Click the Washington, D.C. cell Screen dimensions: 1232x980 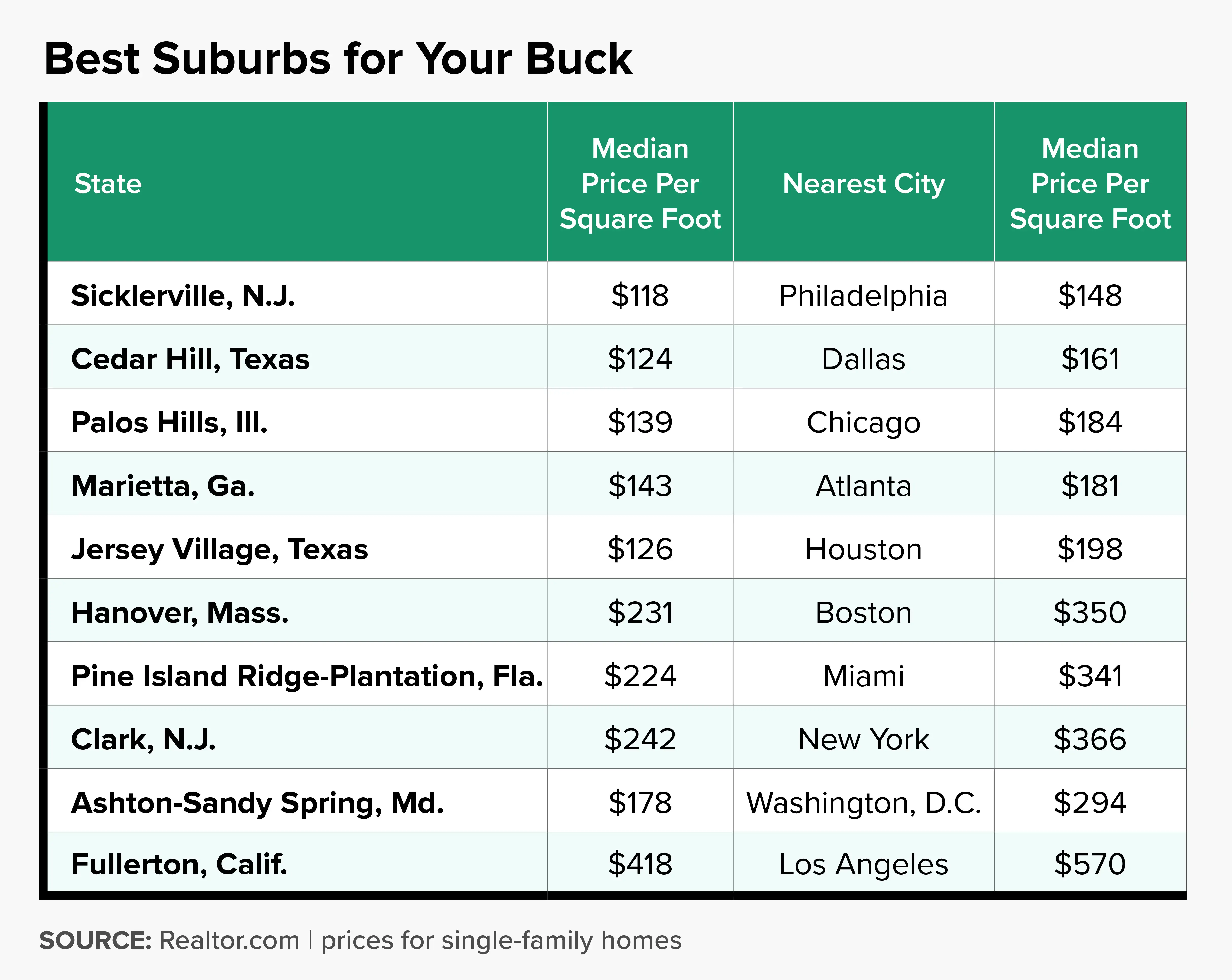pyautogui.click(x=864, y=803)
